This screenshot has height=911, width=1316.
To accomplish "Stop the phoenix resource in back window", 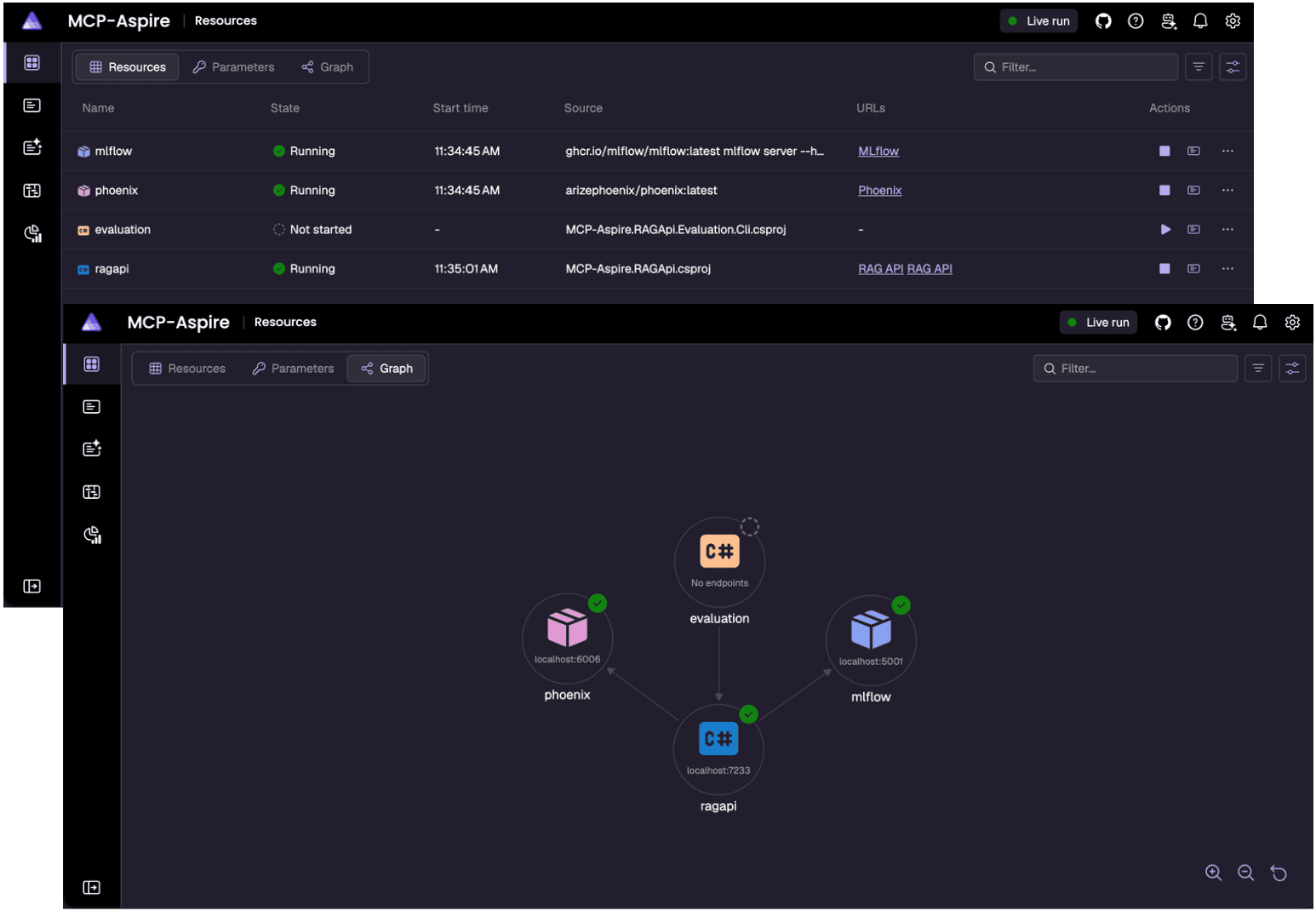I will 1164,190.
